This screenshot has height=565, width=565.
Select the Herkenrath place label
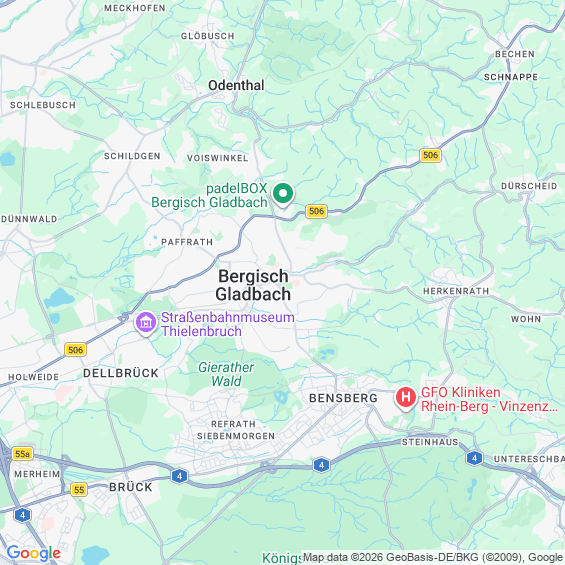(x=456, y=291)
